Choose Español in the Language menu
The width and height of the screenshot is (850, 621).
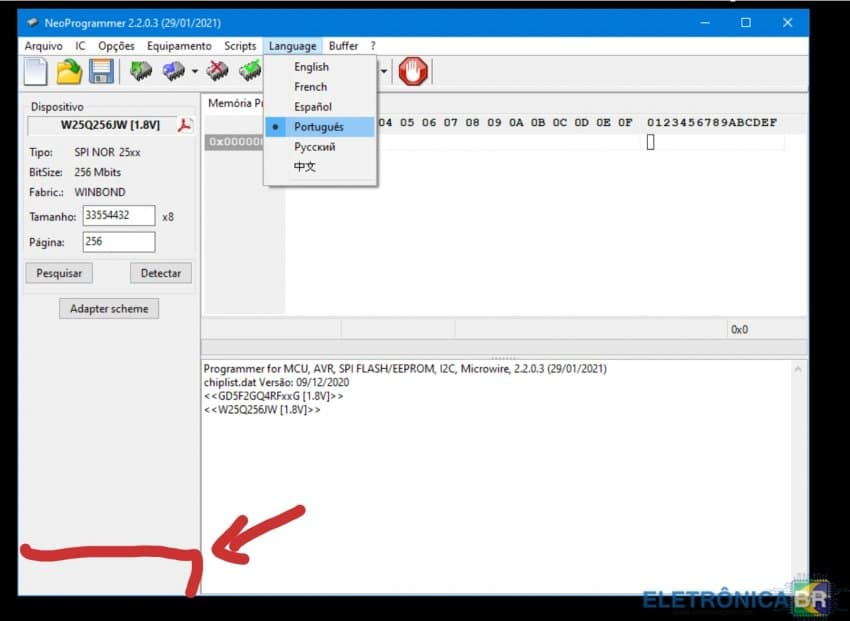point(320,107)
